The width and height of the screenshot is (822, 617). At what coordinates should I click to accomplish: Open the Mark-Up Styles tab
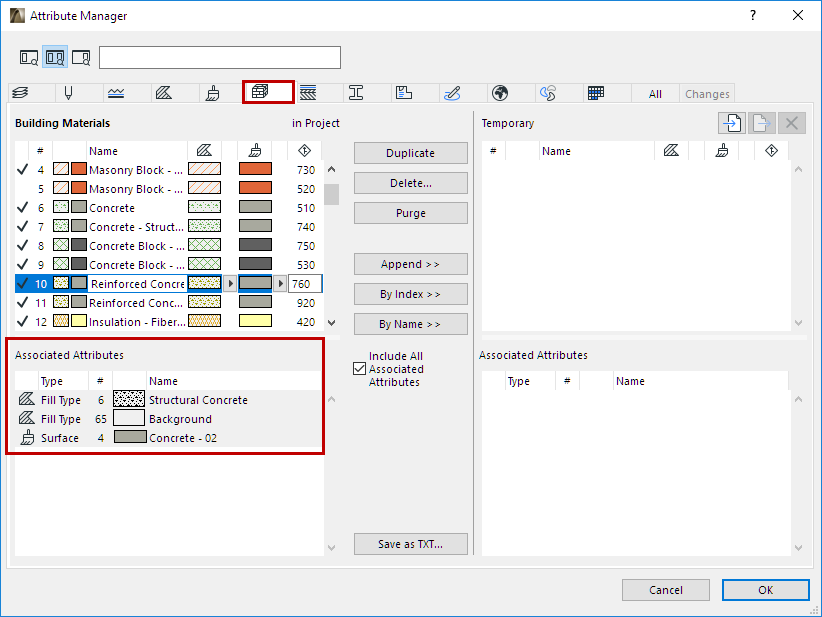click(x=452, y=93)
